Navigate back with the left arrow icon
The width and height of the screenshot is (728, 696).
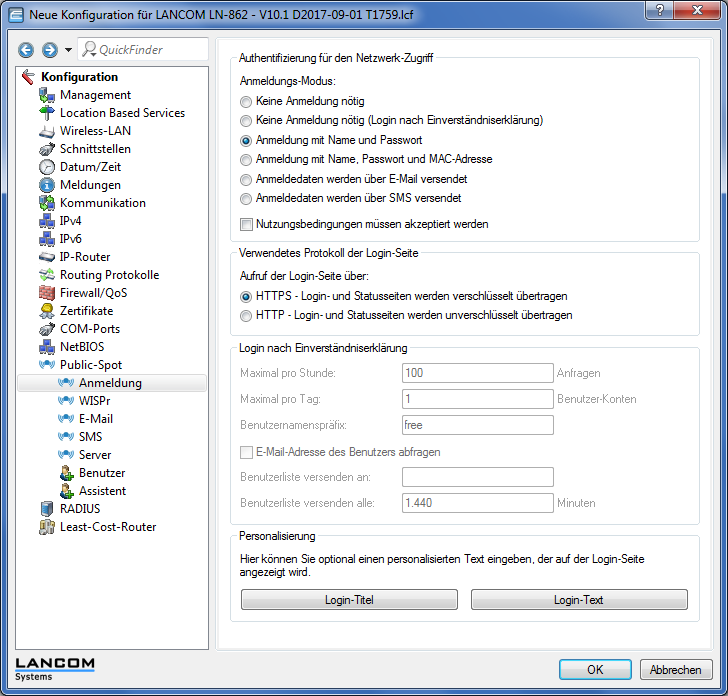tap(26, 50)
